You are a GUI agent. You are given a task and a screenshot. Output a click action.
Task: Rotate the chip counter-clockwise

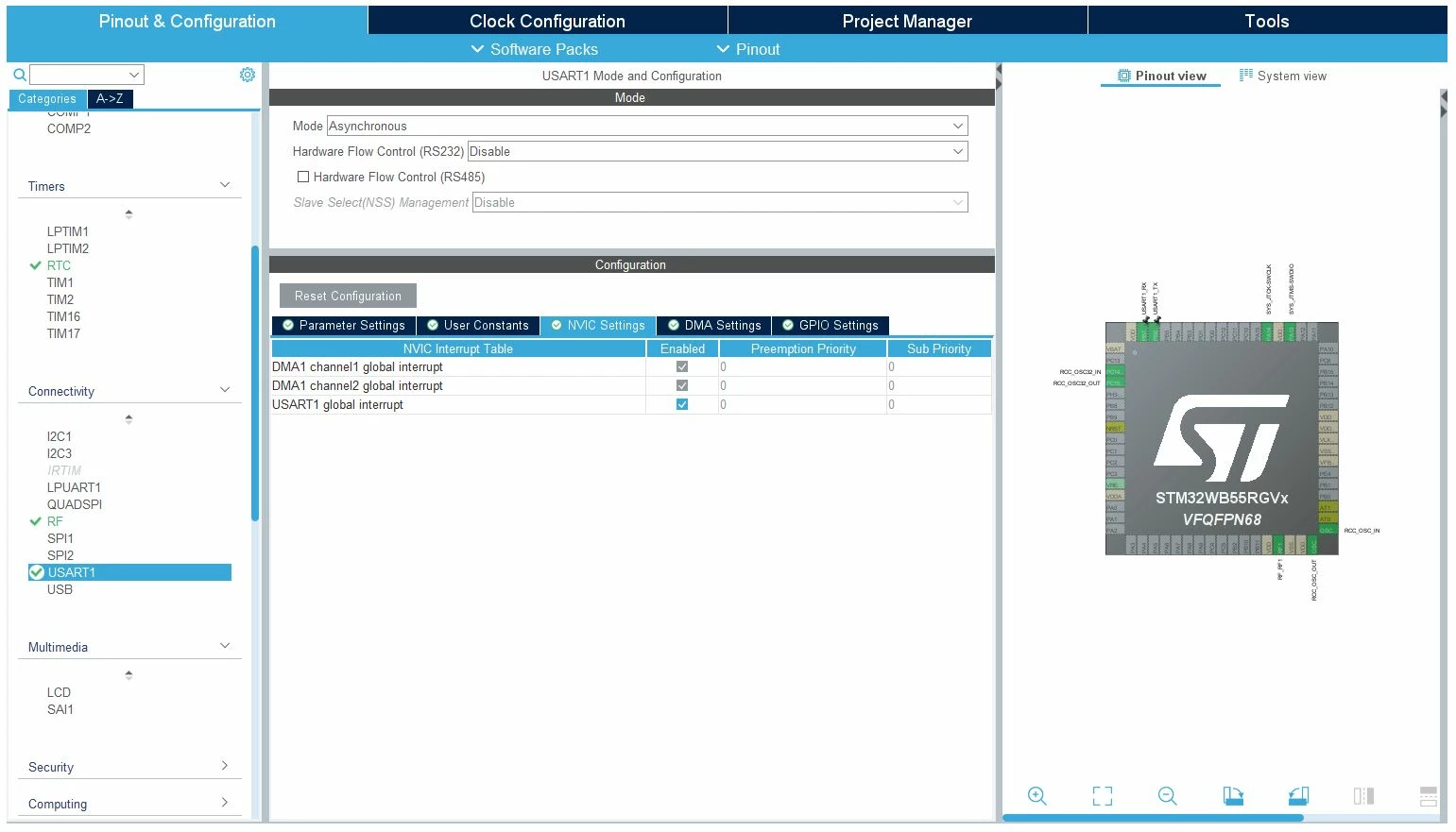(x=1298, y=796)
